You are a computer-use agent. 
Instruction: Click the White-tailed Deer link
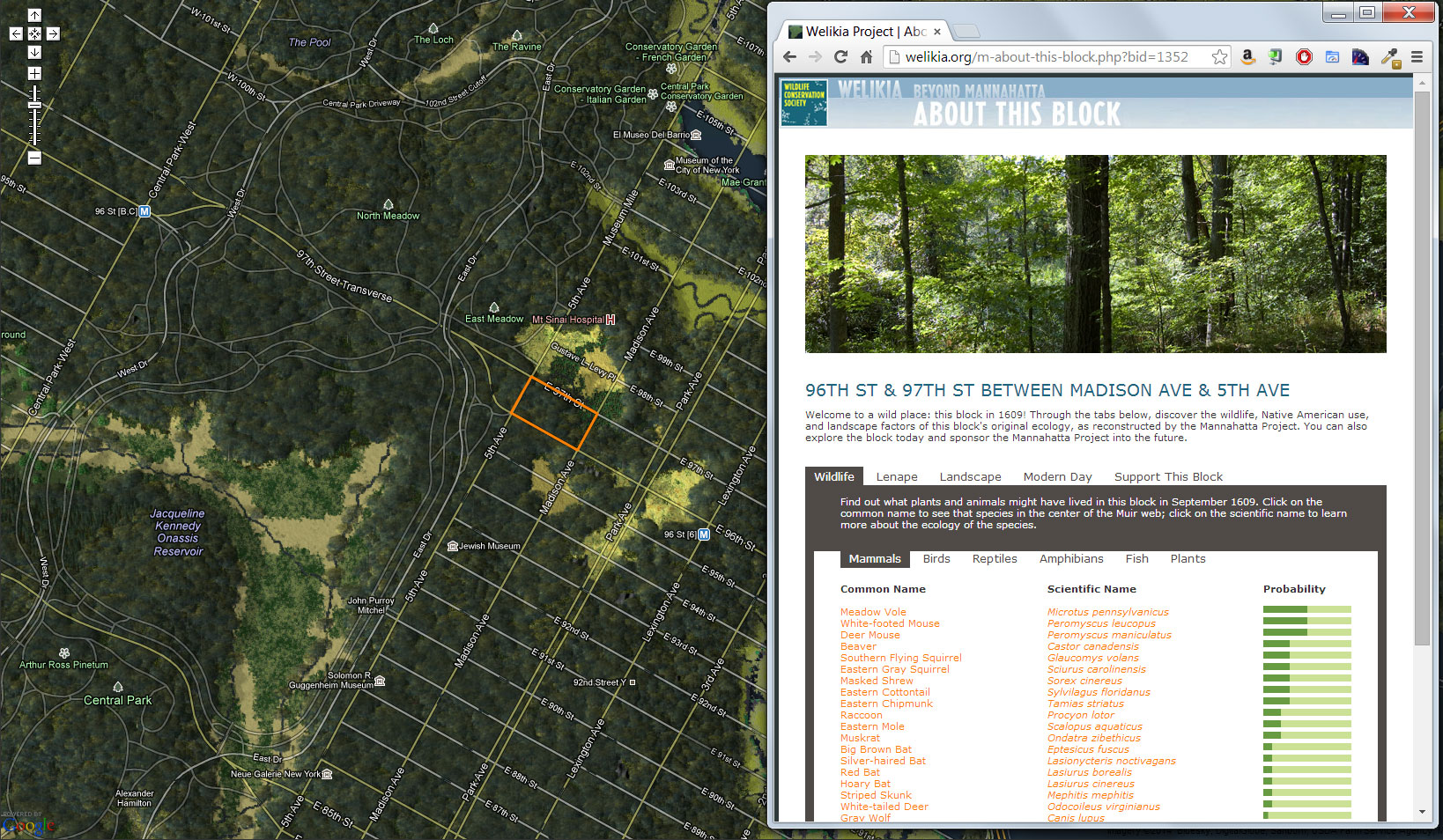[x=884, y=807]
